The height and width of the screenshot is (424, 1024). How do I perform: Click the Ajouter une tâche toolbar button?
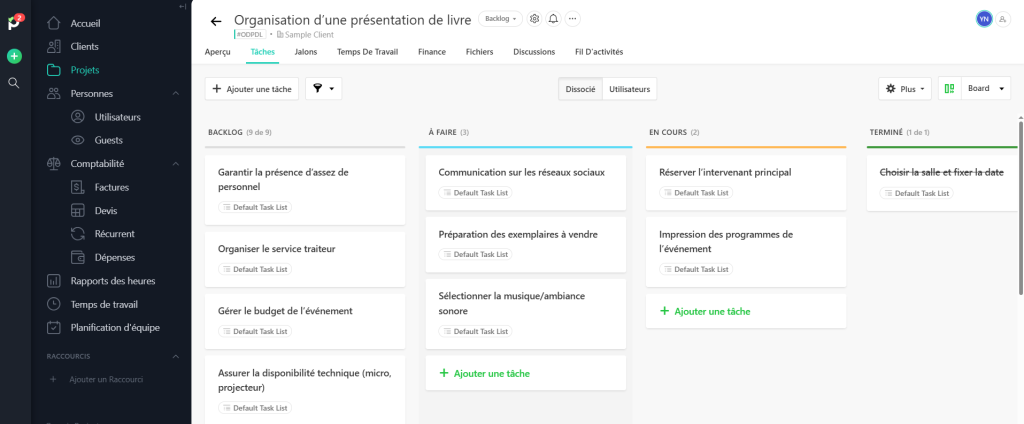coord(252,89)
